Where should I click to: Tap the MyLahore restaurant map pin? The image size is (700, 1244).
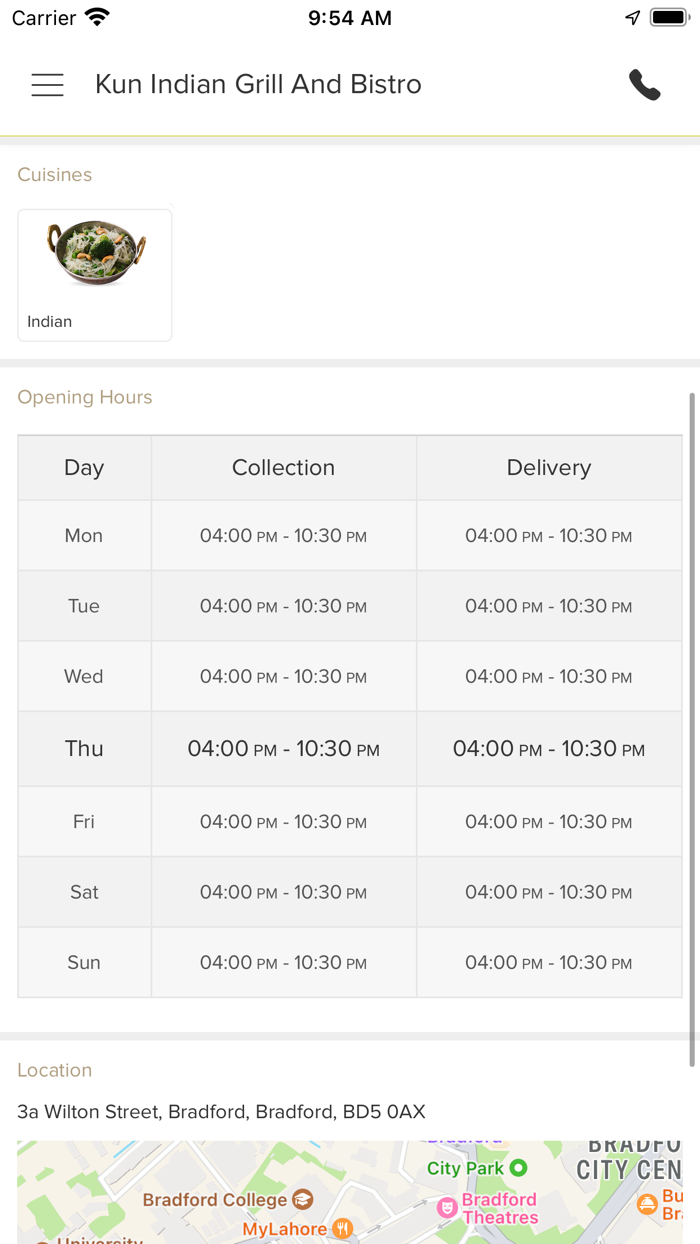343,1228
